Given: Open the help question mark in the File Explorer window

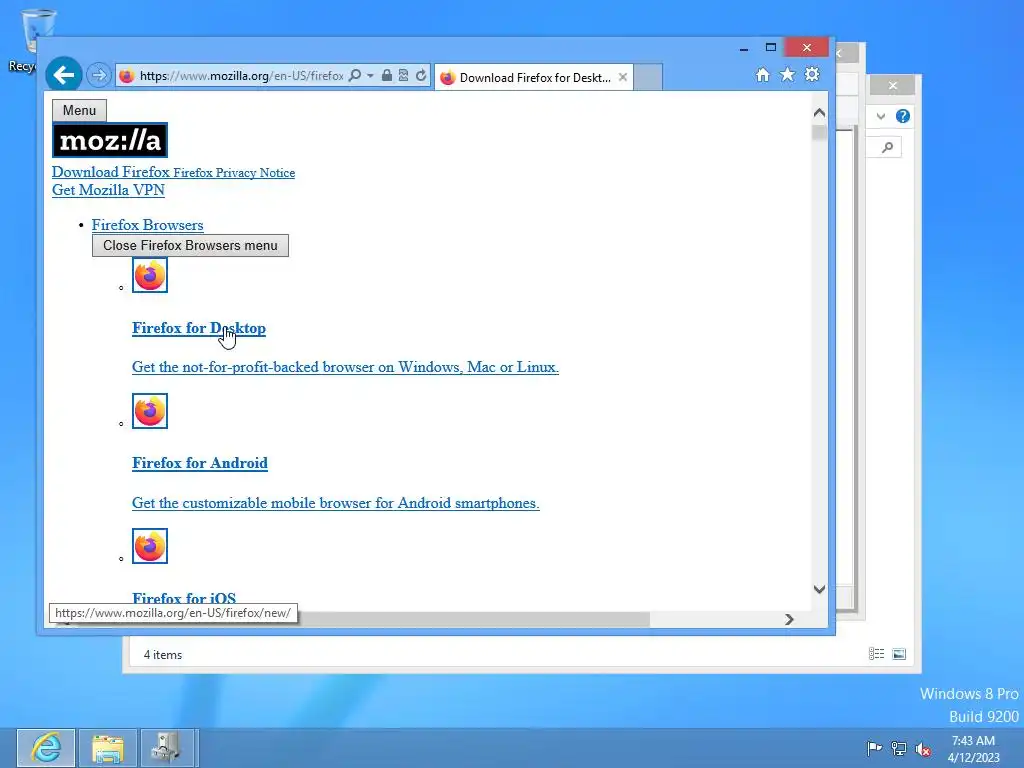Looking at the screenshot, I should pyautogui.click(x=903, y=116).
